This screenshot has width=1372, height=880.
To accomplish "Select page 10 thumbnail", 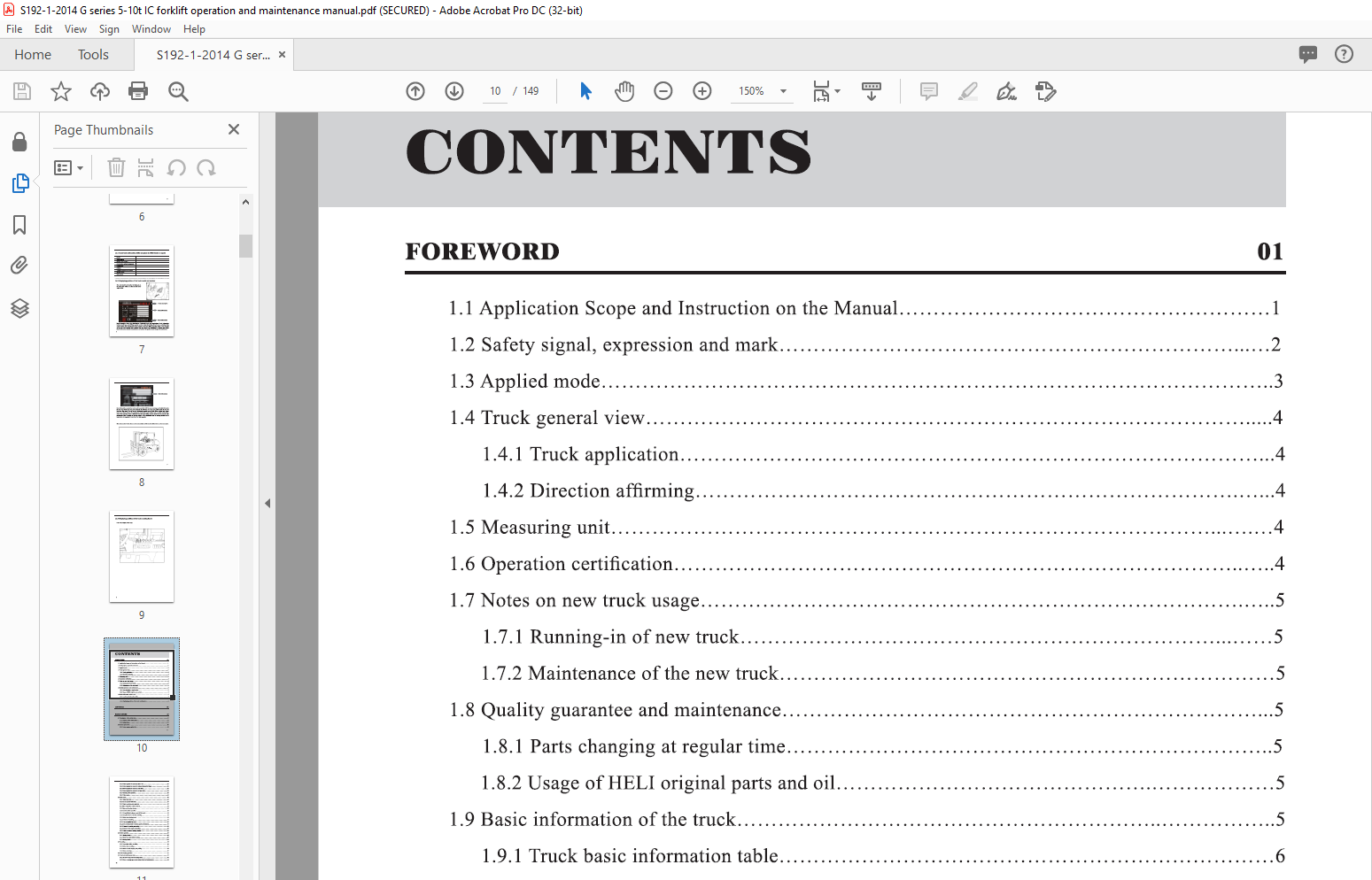I will pyautogui.click(x=142, y=690).
